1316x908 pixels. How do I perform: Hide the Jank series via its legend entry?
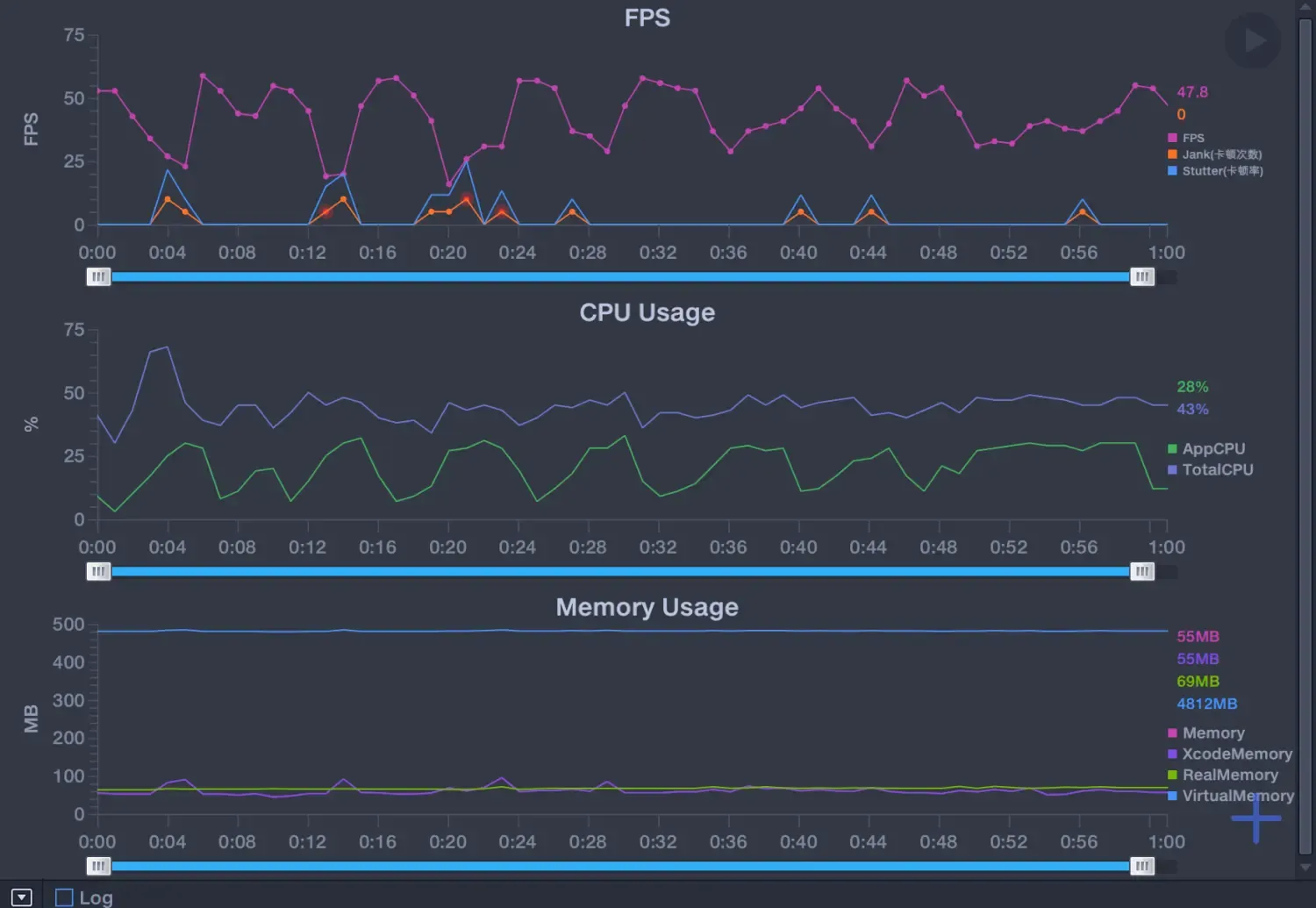tap(1215, 154)
